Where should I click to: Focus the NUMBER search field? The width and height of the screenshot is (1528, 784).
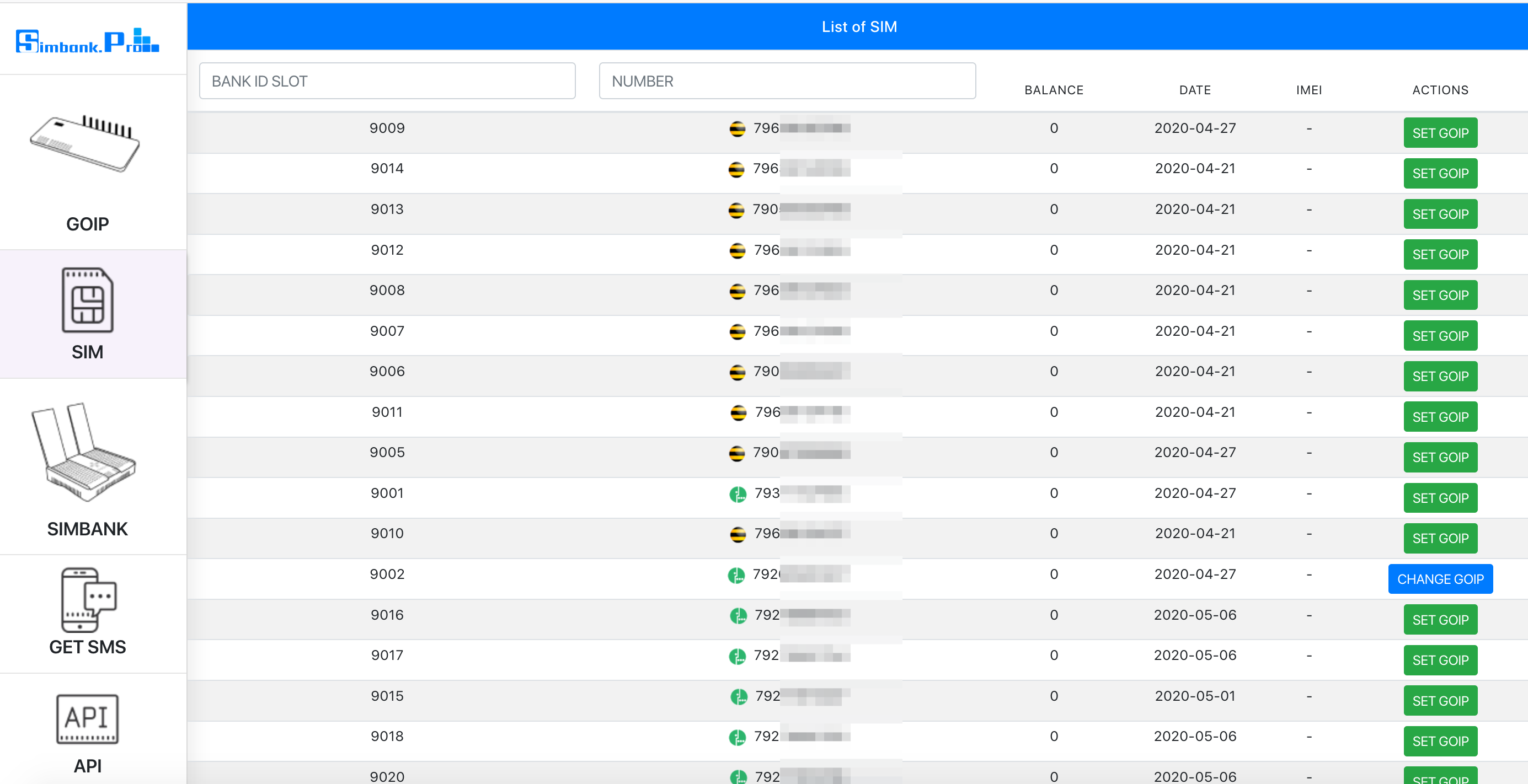click(x=787, y=80)
